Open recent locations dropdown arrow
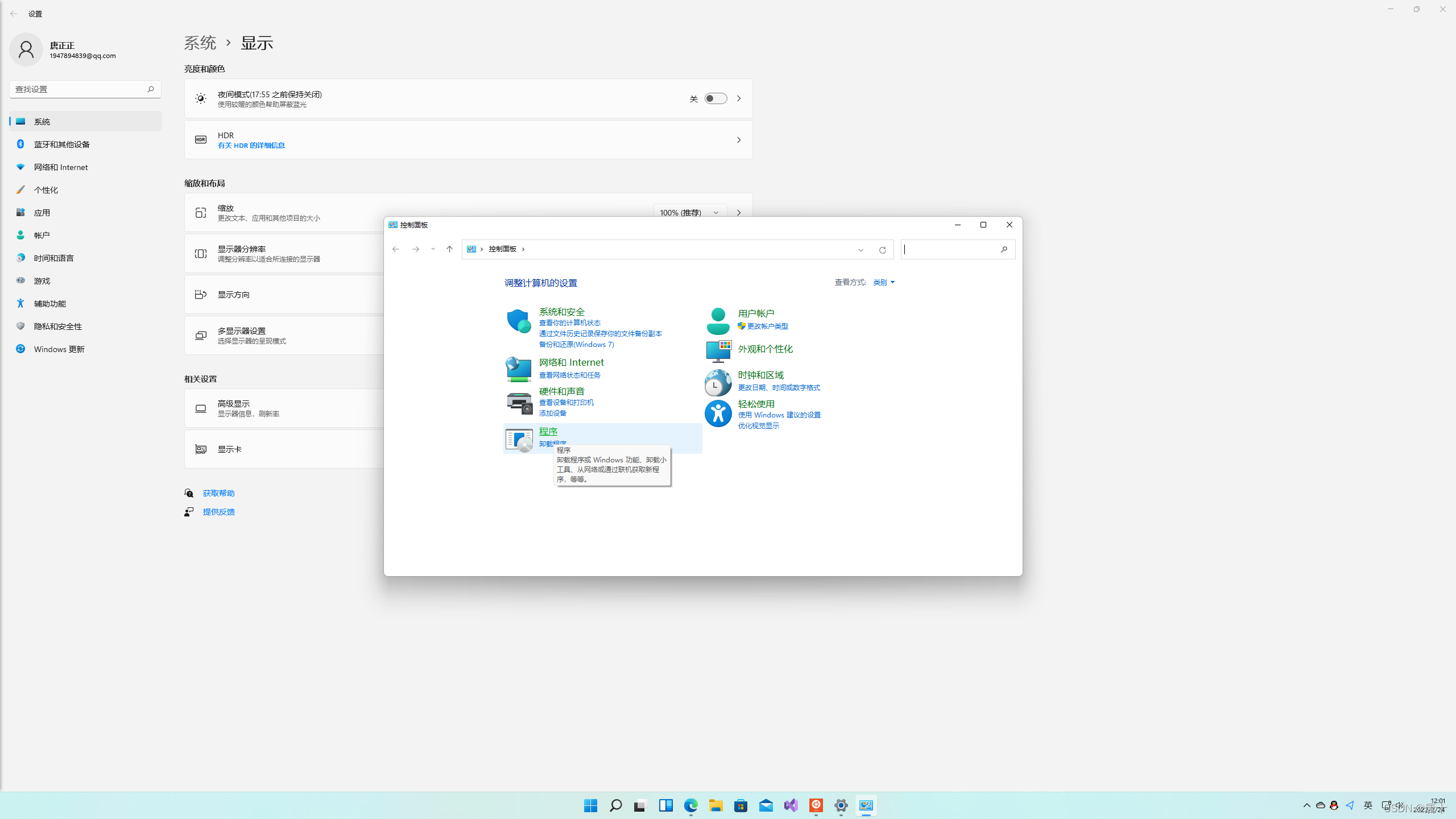The height and width of the screenshot is (819, 1456). coord(433,249)
